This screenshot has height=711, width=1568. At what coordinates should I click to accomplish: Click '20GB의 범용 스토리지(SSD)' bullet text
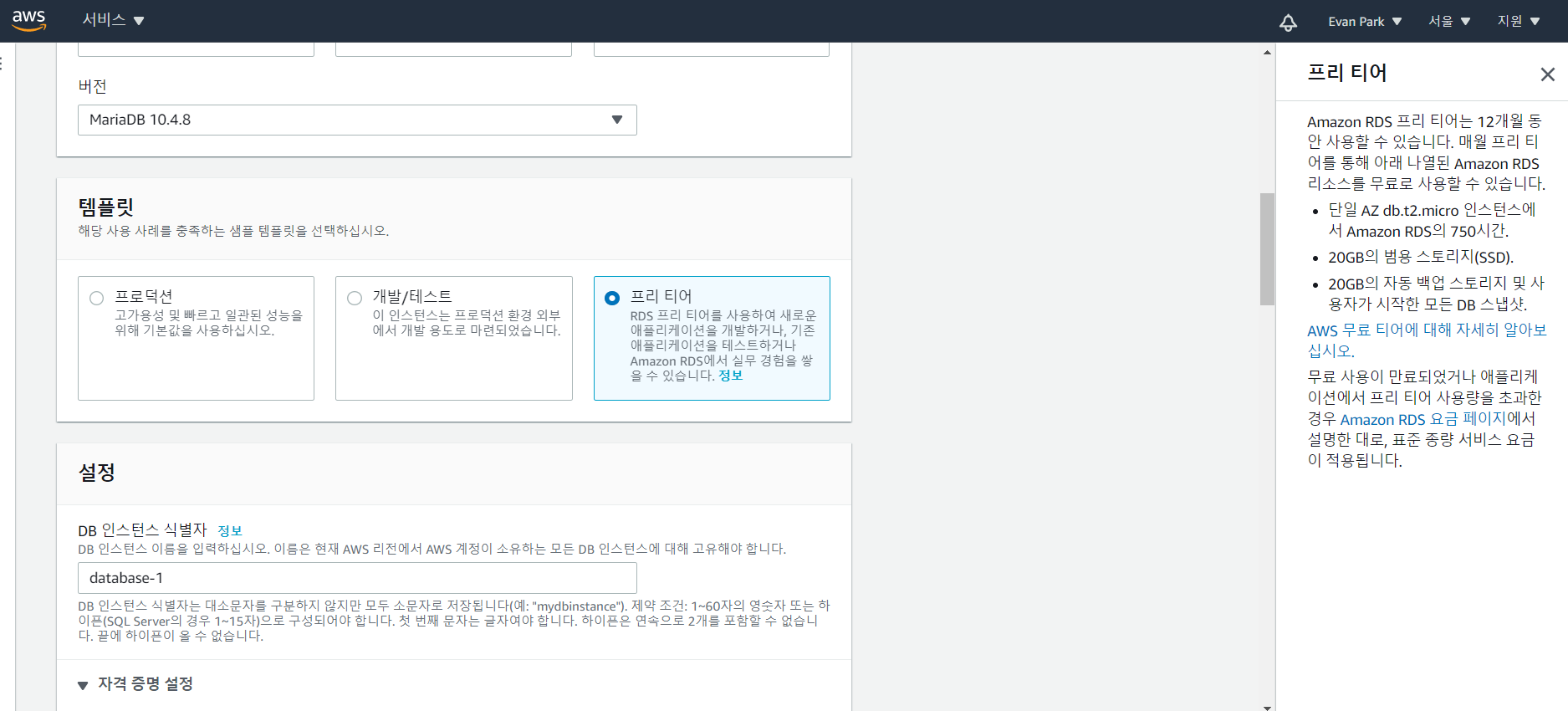[1421, 257]
